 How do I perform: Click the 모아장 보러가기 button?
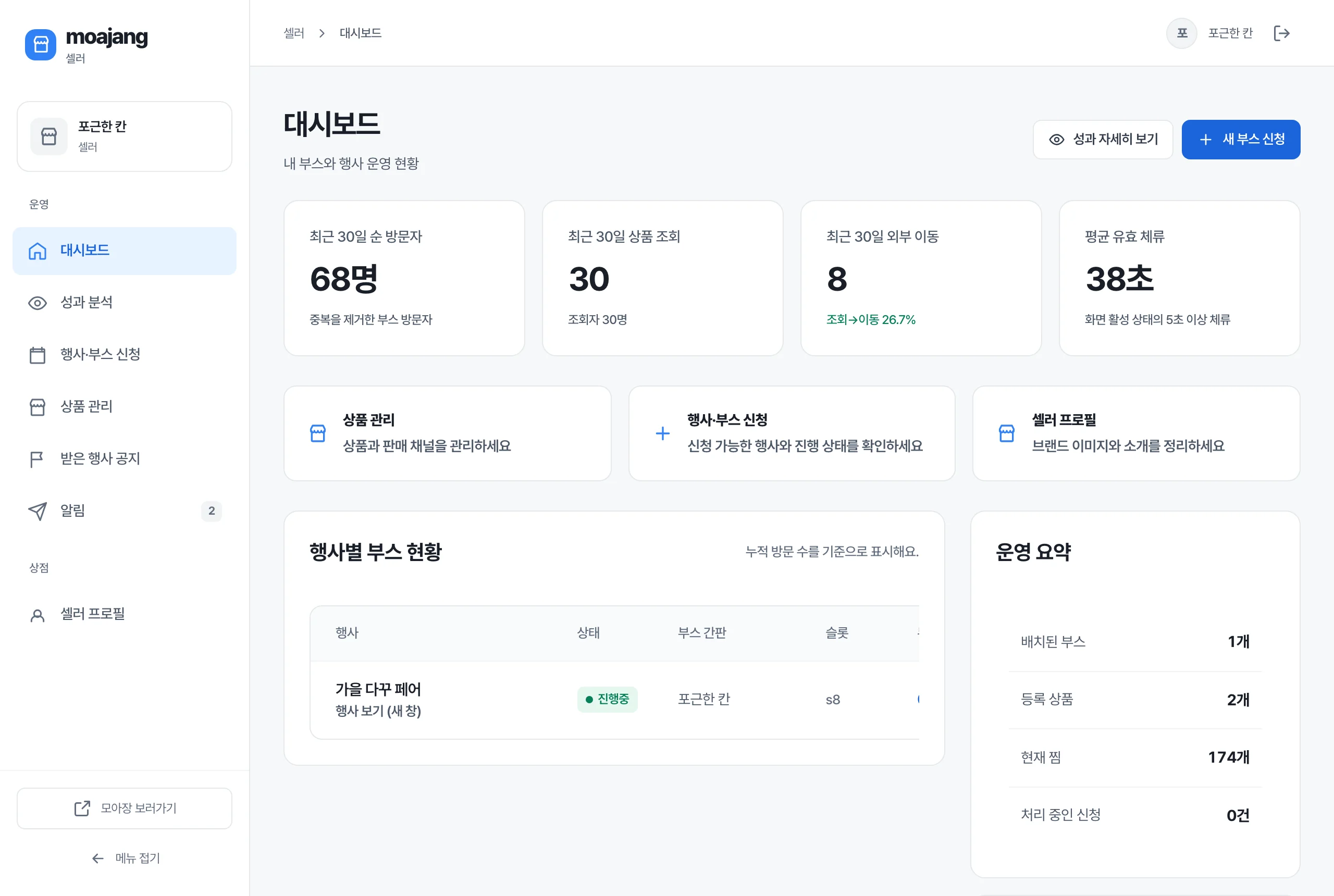pyautogui.click(x=125, y=808)
